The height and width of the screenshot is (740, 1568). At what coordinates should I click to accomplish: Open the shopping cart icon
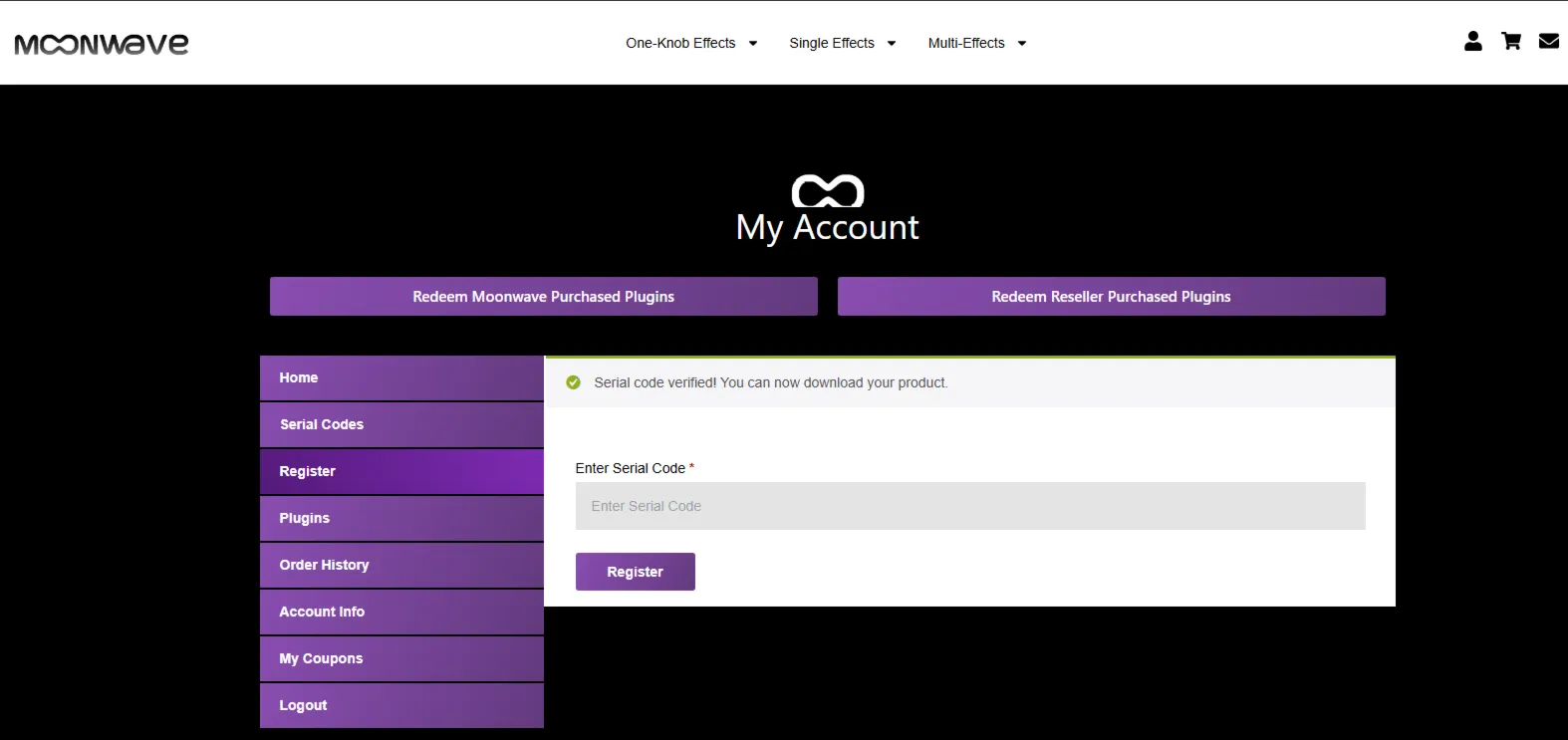(x=1511, y=41)
